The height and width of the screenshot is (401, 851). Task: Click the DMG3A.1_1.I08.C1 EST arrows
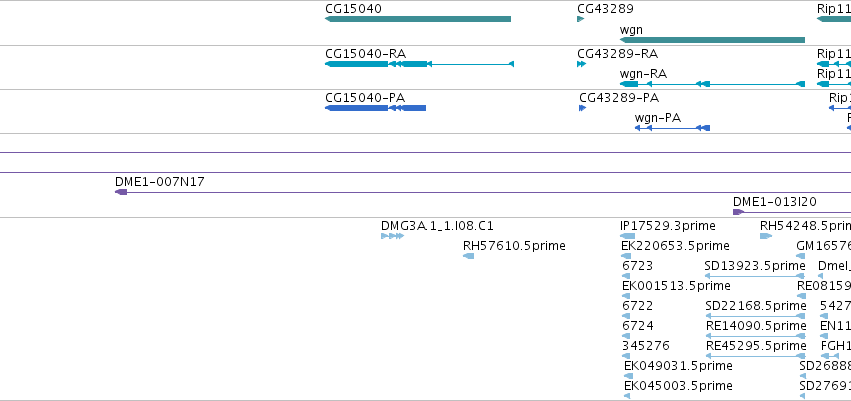pyautogui.click(x=392, y=236)
